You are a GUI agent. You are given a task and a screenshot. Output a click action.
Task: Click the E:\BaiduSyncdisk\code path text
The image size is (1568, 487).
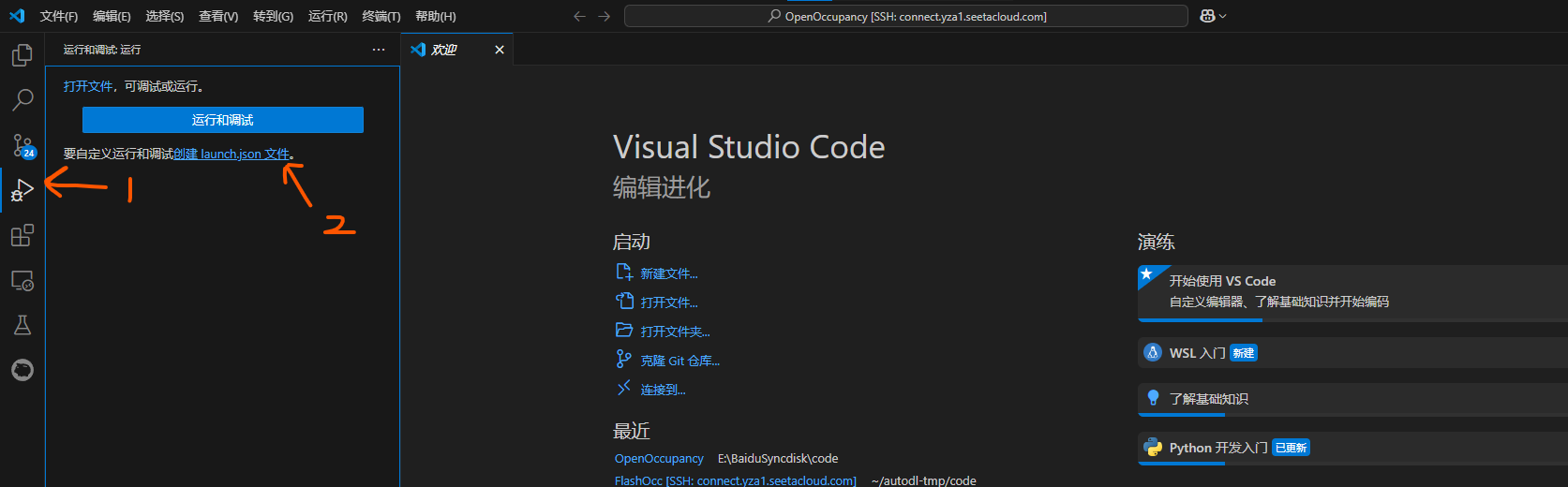pos(778,458)
